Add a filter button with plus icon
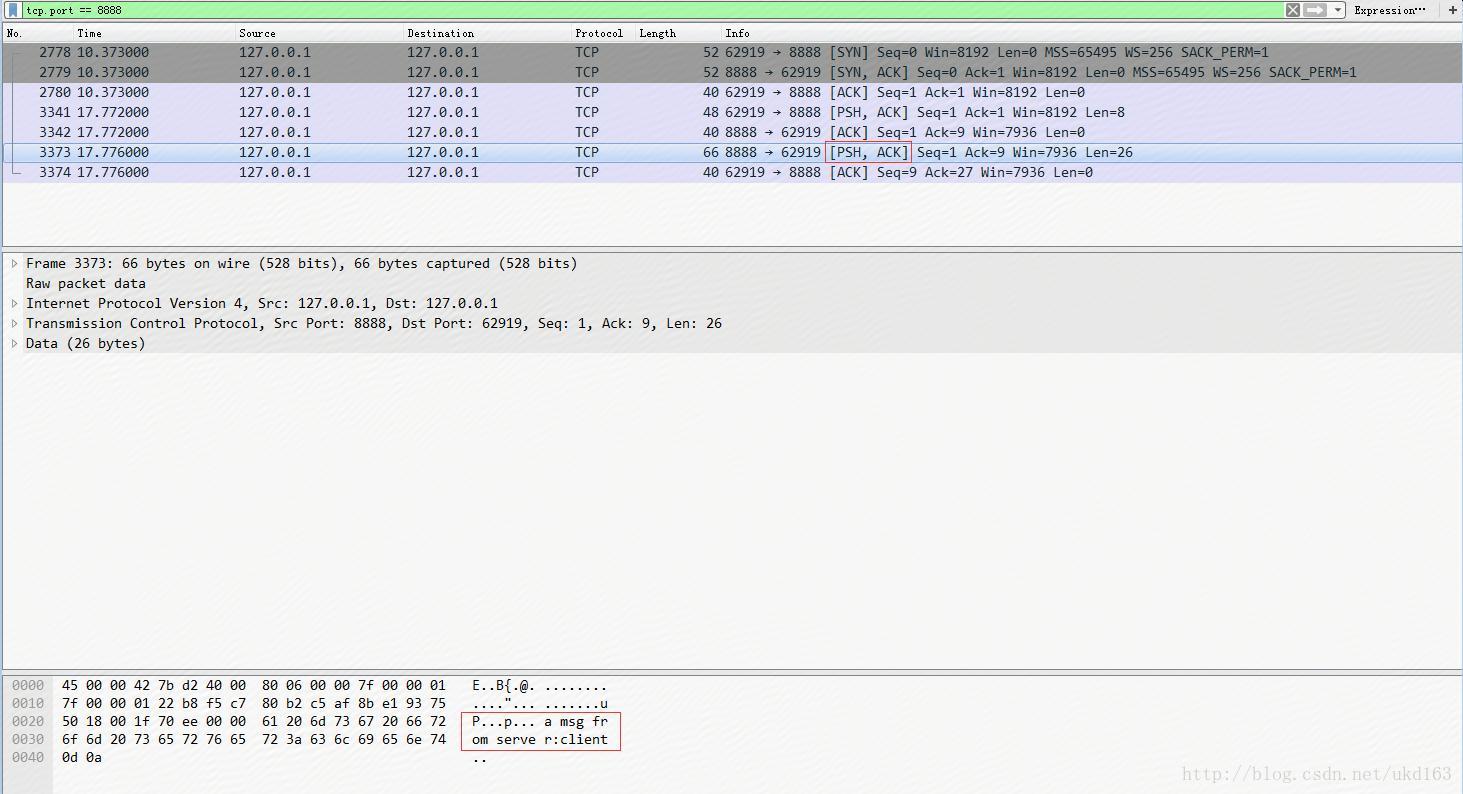The image size is (1463, 794). [x=1453, y=10]
